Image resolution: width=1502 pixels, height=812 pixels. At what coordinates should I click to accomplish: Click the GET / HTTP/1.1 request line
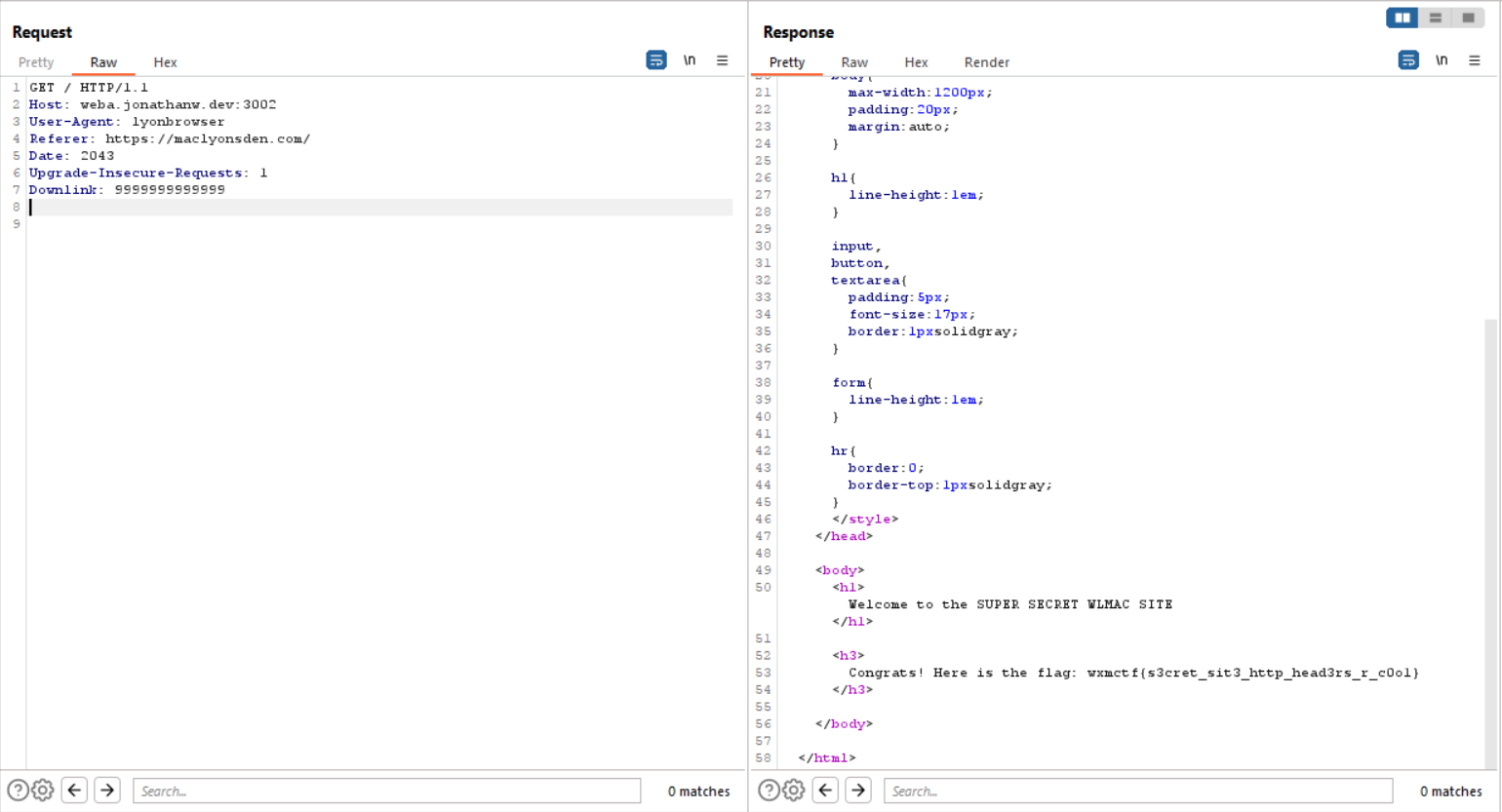click(x=89, y=88)
